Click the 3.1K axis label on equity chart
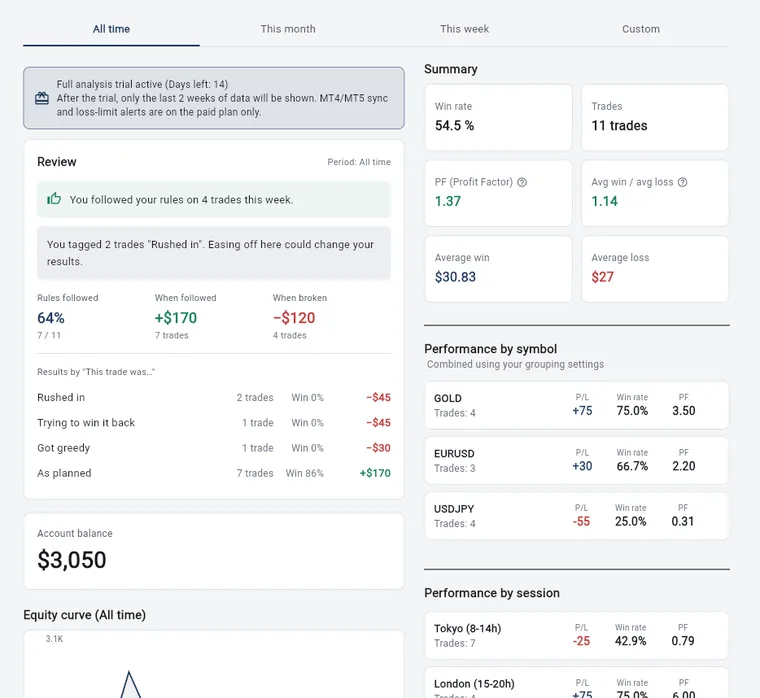Viewport: 760px width, 698px height. click(54, 639)
